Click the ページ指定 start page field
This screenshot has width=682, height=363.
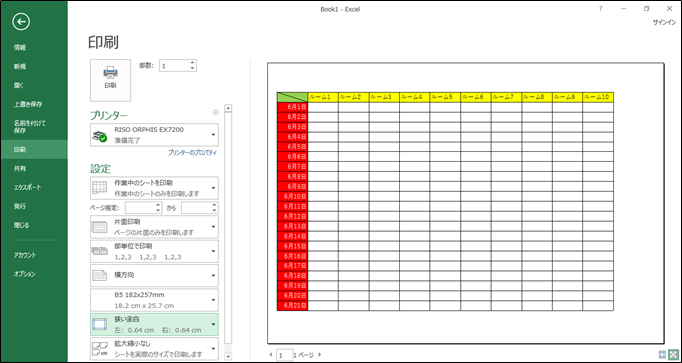point(140,208)
